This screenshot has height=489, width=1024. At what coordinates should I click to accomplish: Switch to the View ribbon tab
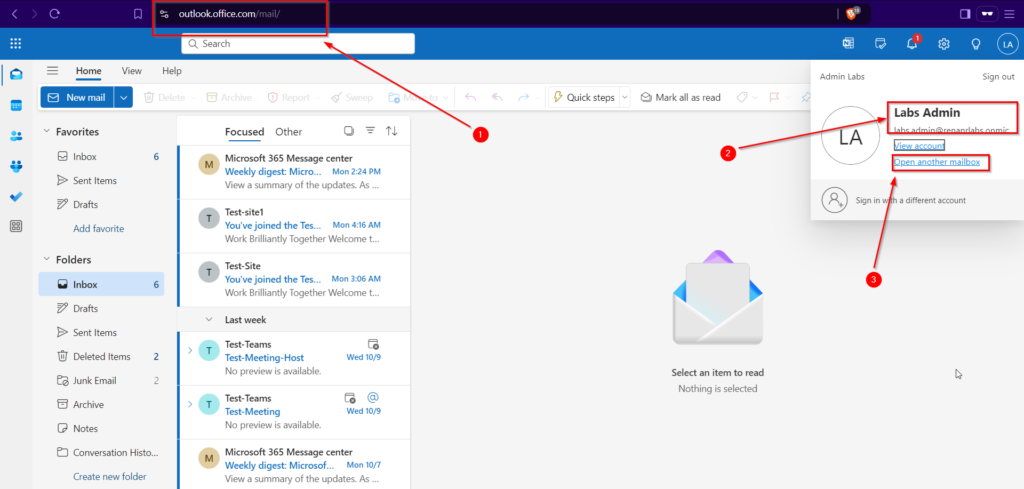click(131, 71)
